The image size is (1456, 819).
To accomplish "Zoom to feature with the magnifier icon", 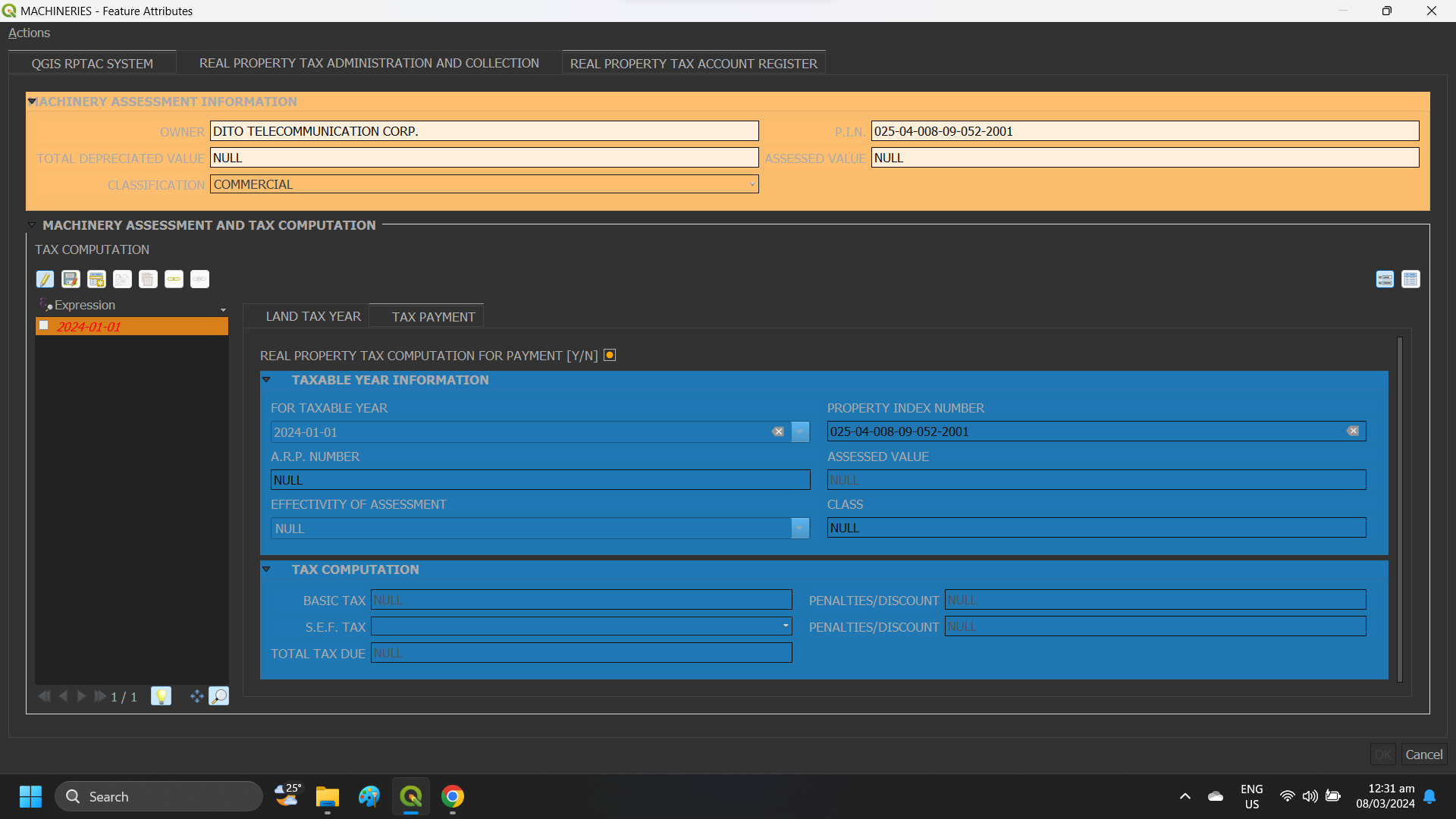I will point(219,695).
